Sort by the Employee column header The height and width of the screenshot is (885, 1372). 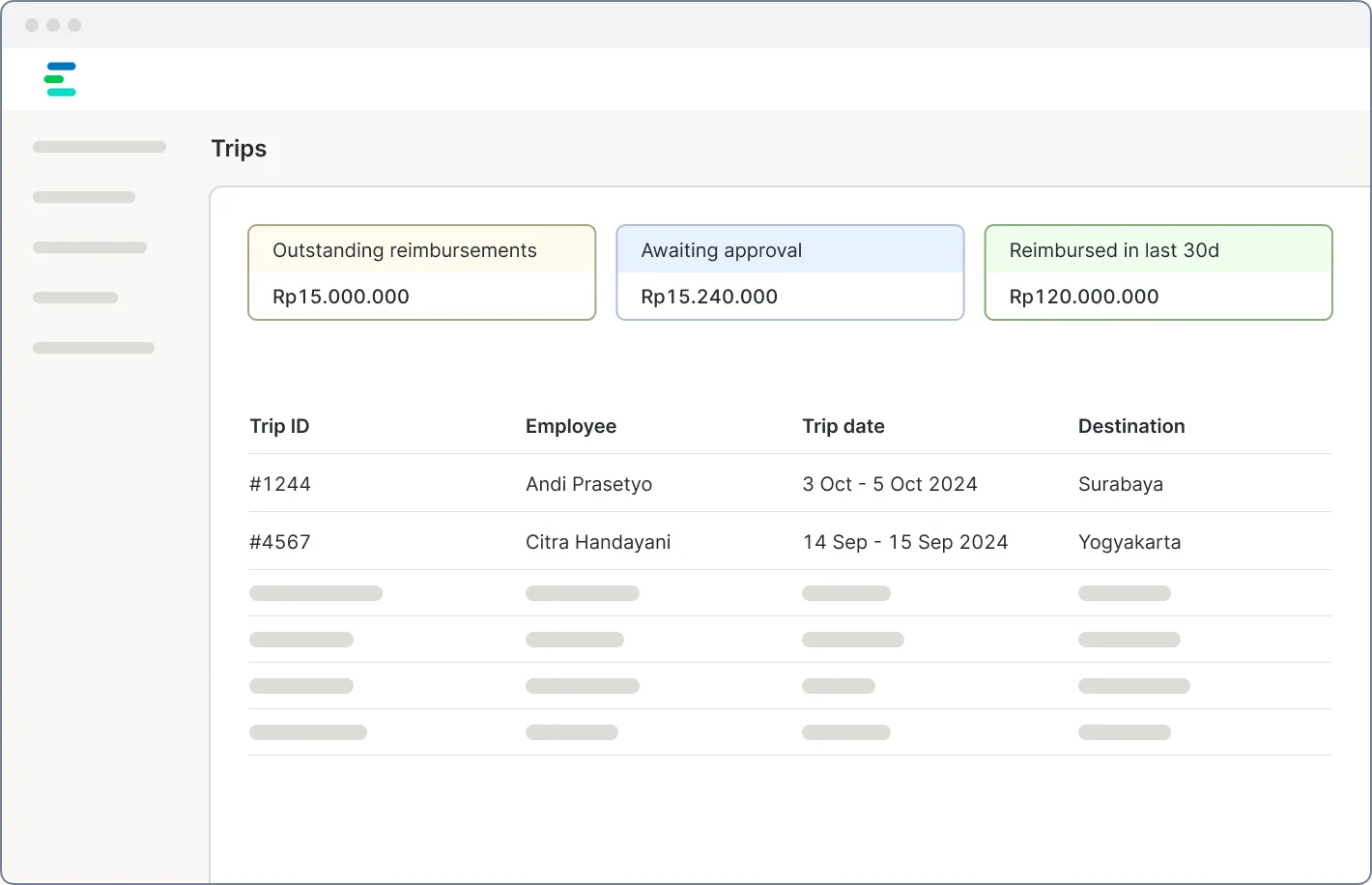pos(571,426)
